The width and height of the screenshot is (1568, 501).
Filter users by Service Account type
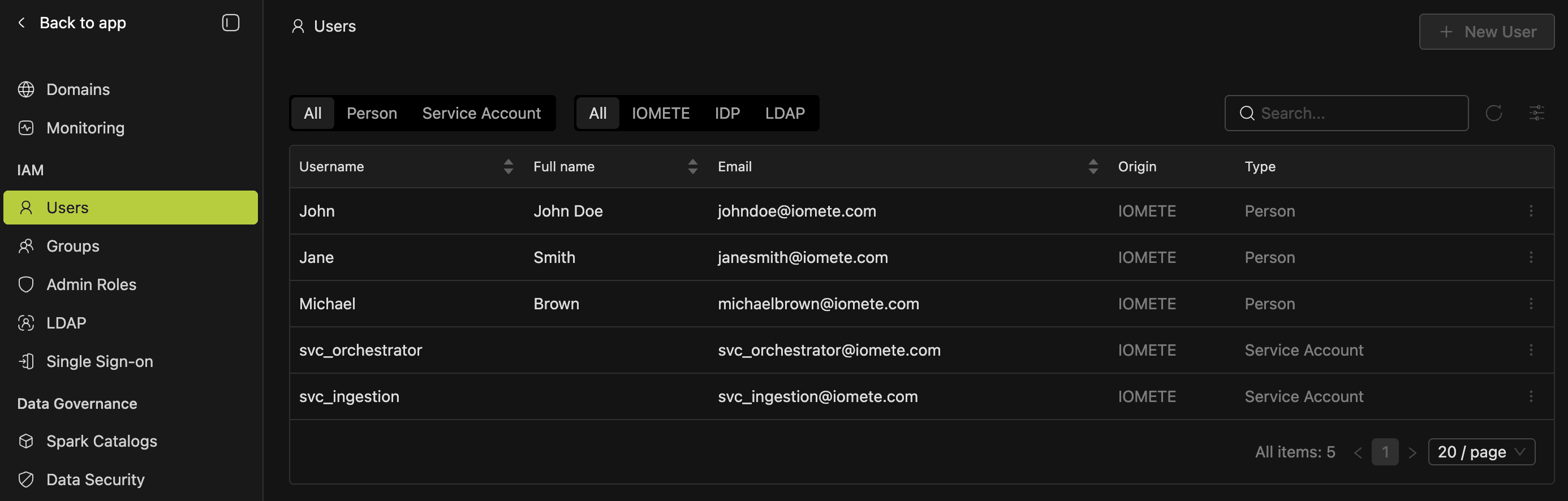[481, 113]
